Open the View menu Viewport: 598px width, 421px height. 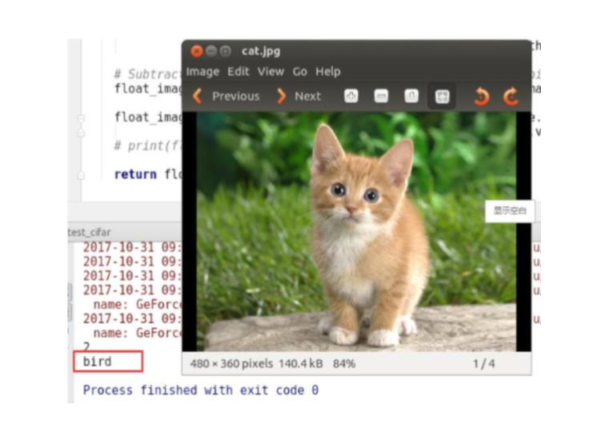click(271, 72)
